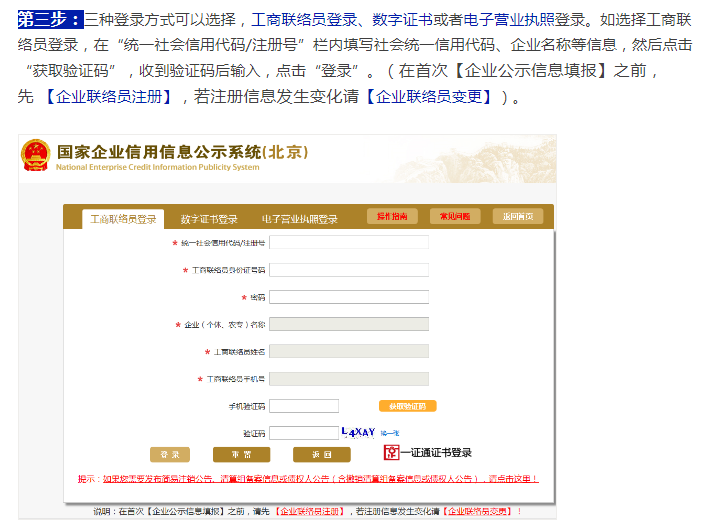Switch to 工商联络员登录 tab
Viewport: 707px width, 529px height.
tap(124, 219)
